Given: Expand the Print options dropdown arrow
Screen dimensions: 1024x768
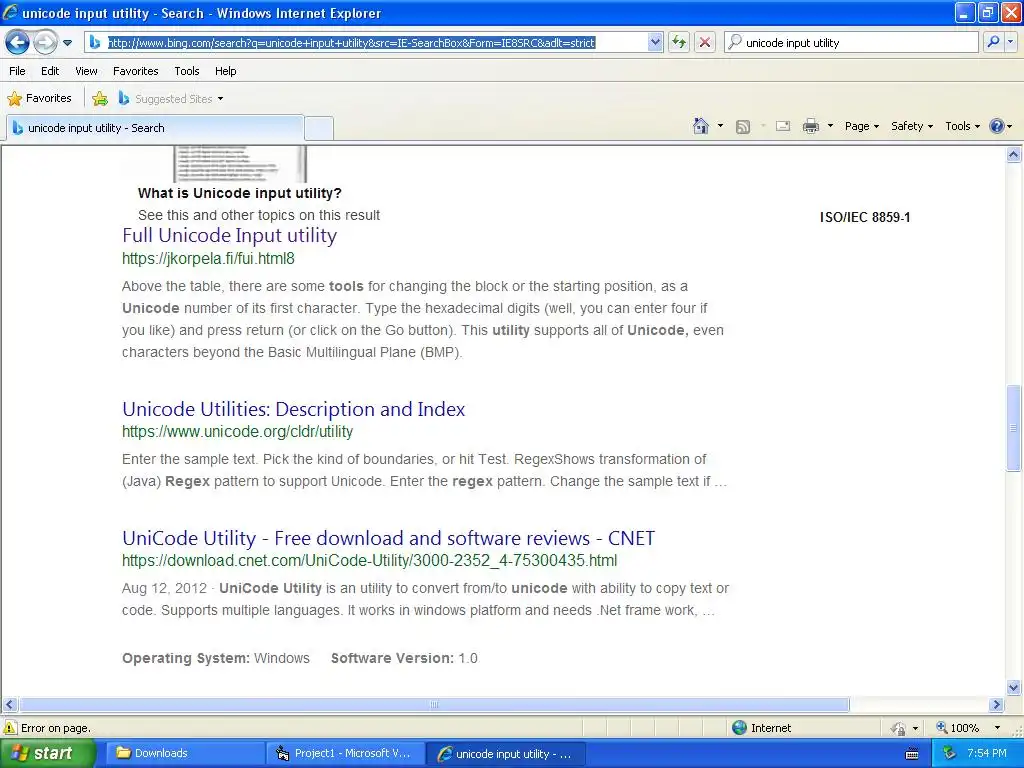Looking at the screenshot, I should click(x=830, y=126).
